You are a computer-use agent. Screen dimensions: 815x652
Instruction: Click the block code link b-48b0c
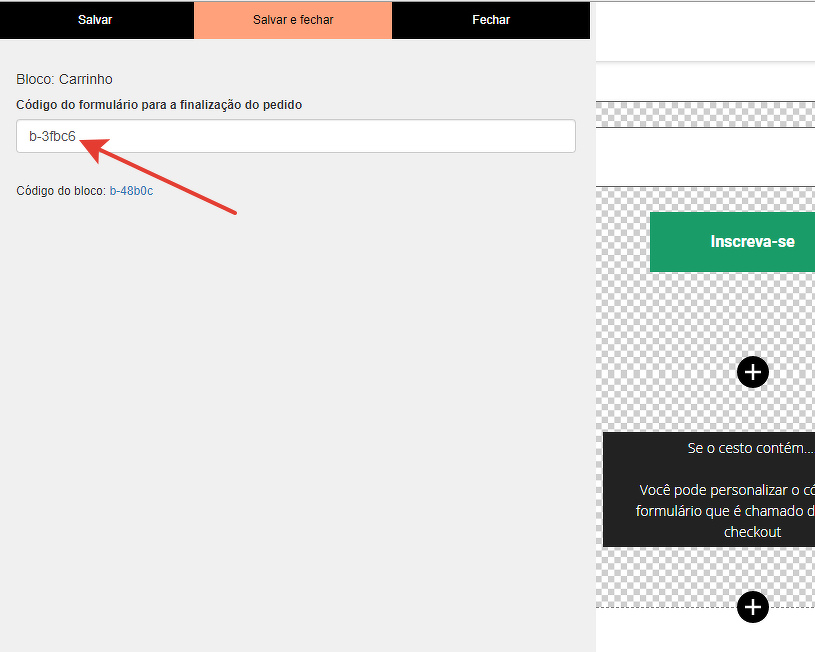point(131,191)
